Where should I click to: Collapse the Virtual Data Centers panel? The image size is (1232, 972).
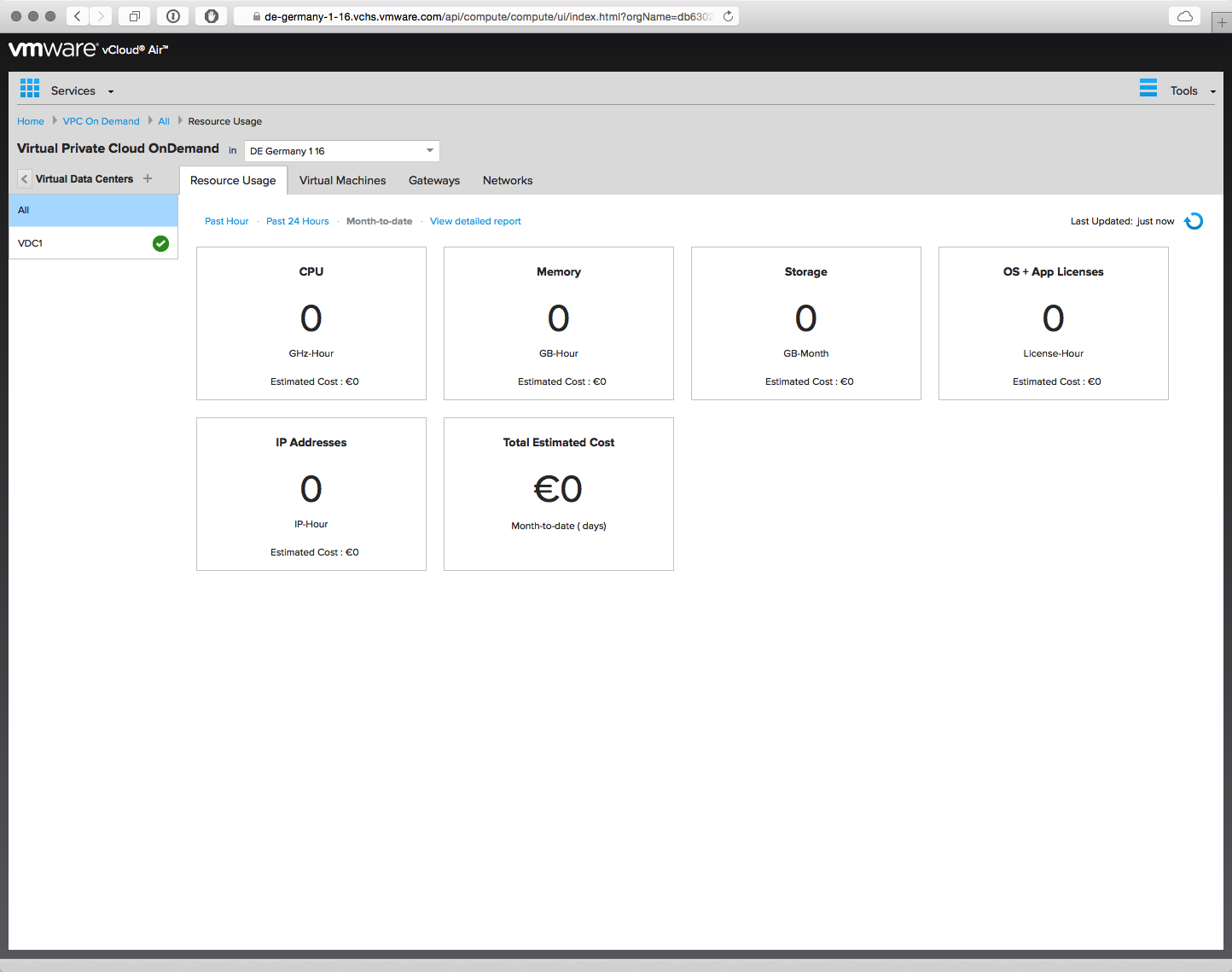24,179
